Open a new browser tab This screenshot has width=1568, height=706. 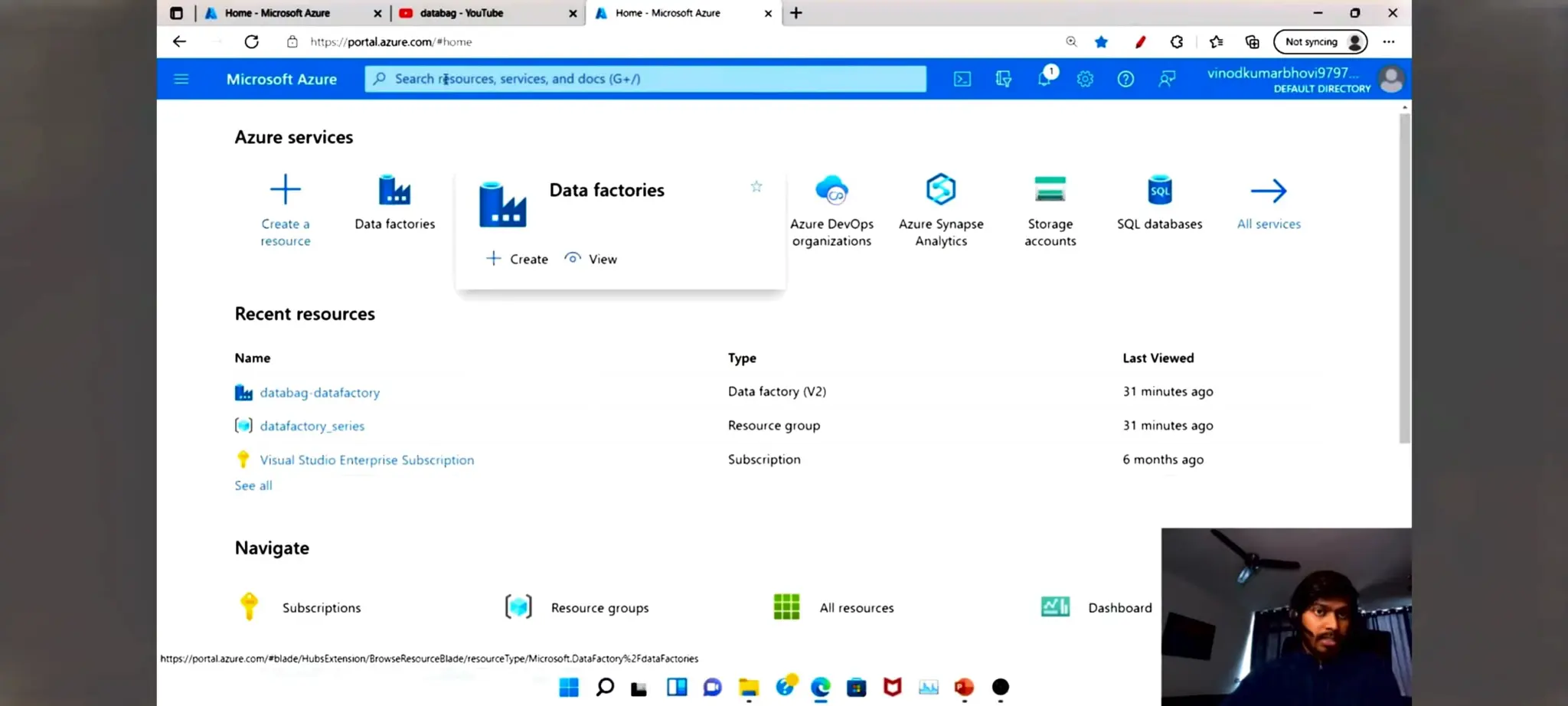click(x=796, y=13)
